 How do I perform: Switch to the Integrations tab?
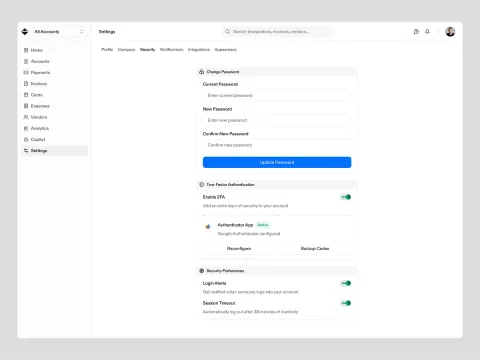coord(199,50)
